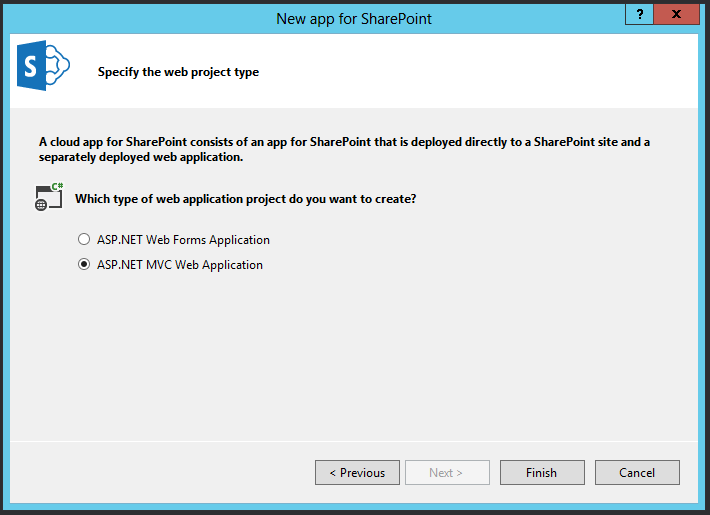Select the ASP.NET Web Forms Application radio button
The height and width of the screenshot is (515, 710).
[x=84, y=240]
